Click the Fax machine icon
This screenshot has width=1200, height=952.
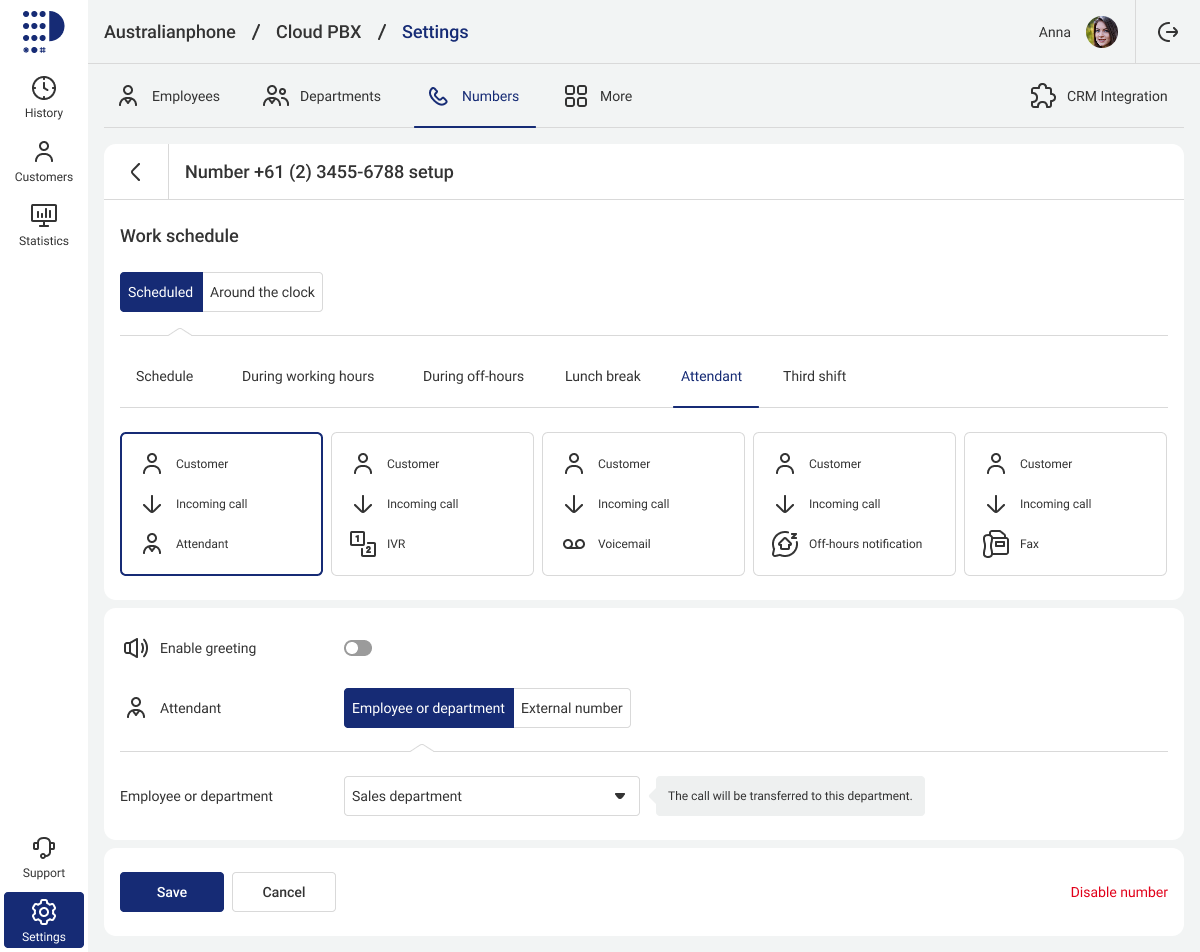click(x=996, y=544)
